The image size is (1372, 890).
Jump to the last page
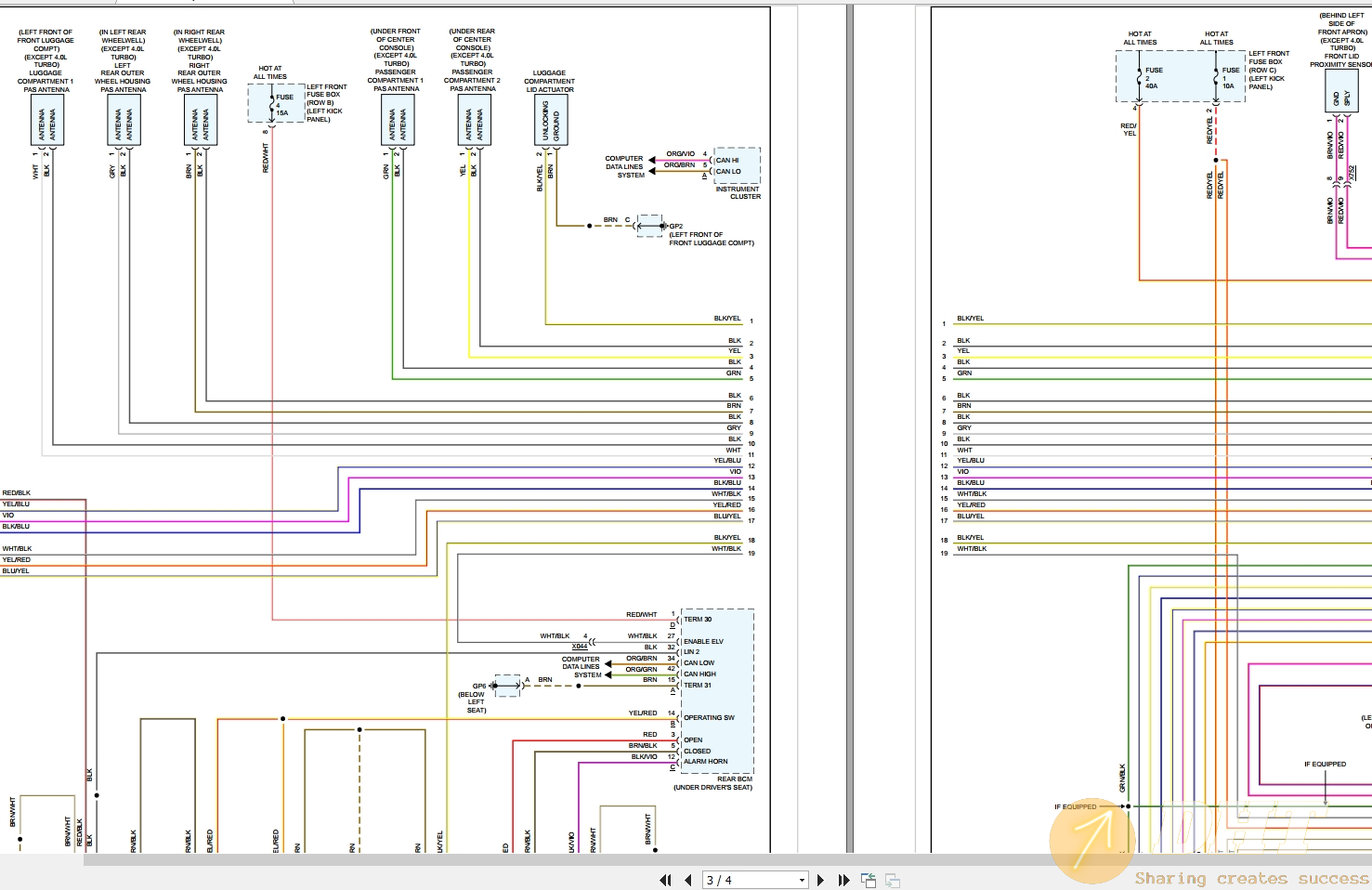(843, 880)
